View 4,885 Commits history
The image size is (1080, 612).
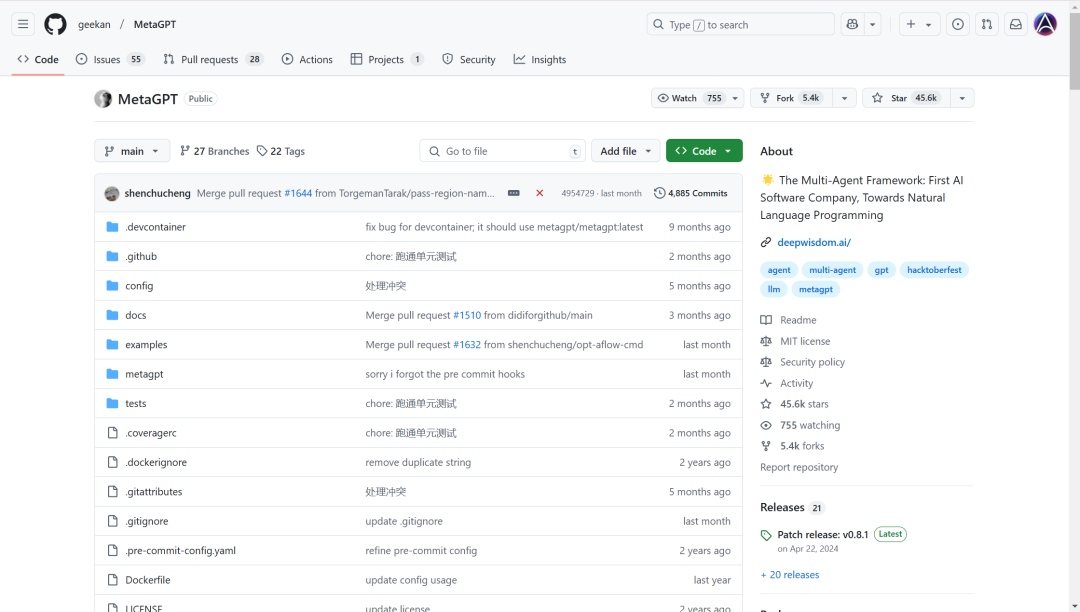691,193
